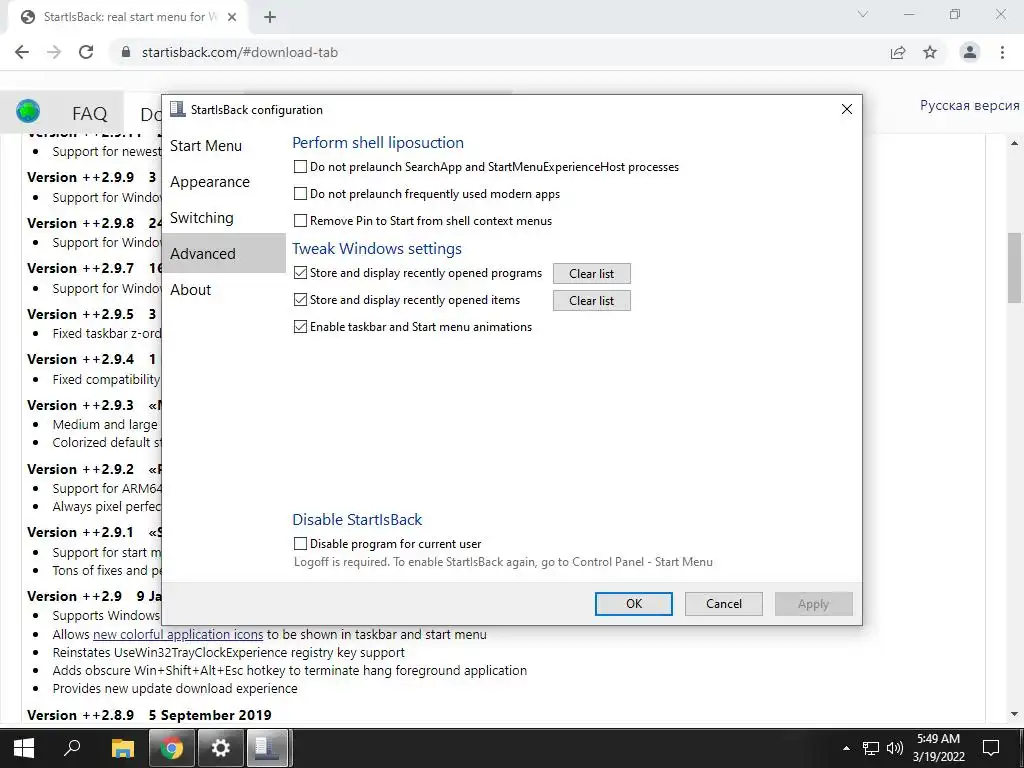Check 'Disable program for current user'

tap(300, 543)
